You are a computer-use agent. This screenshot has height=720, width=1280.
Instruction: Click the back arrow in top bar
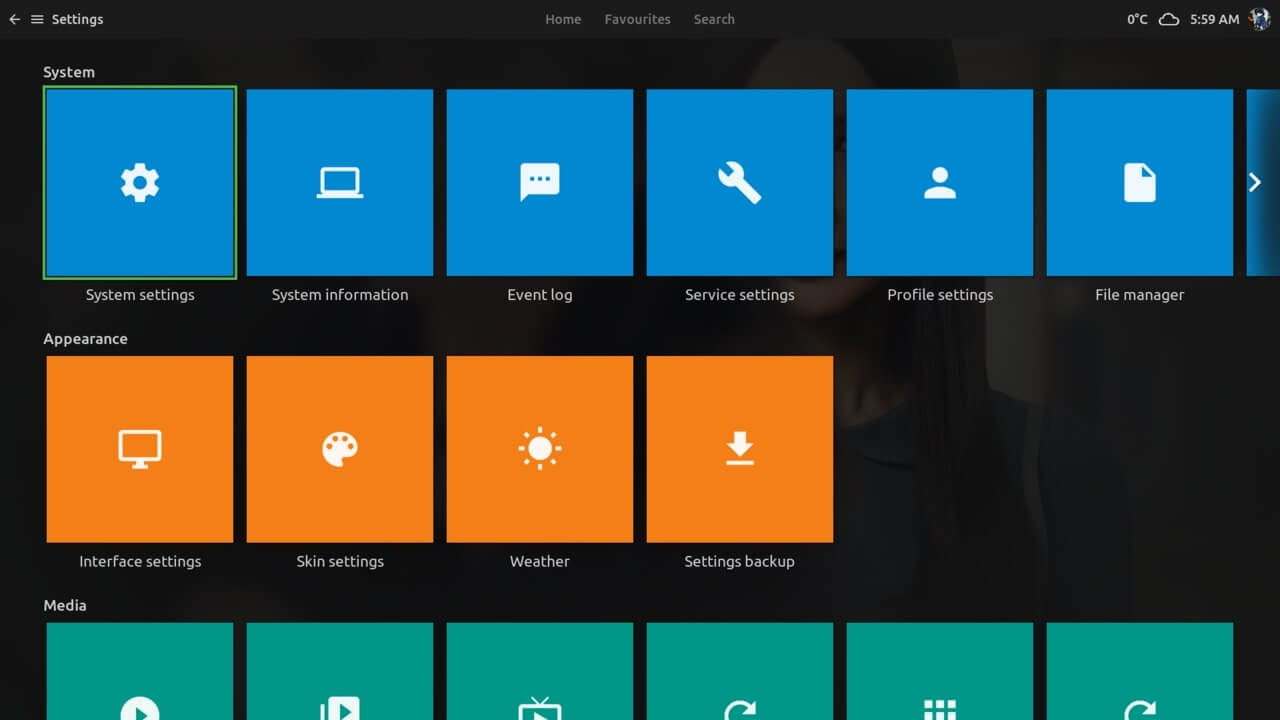point(14,19)
